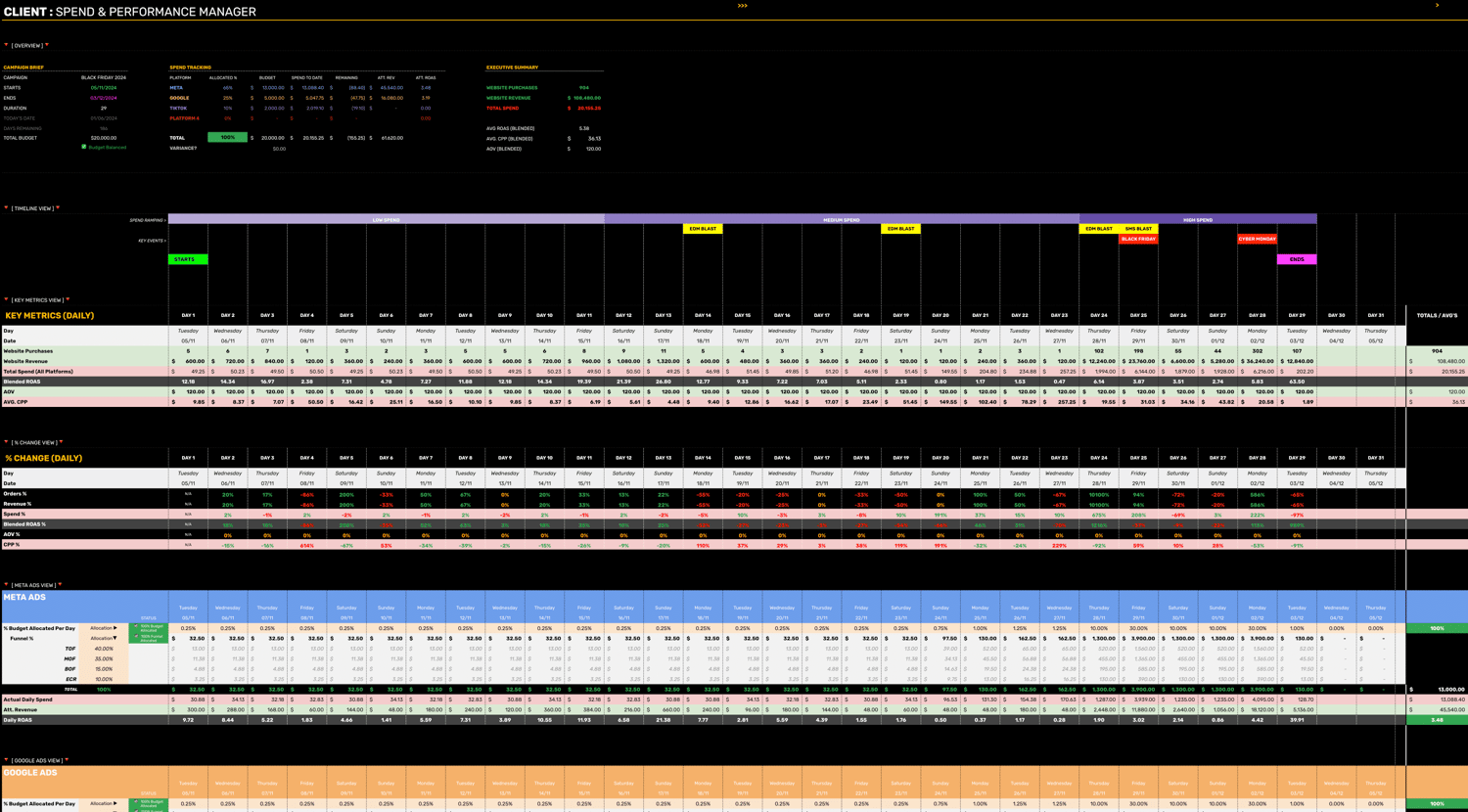Edit the ECR 10.00% funnel allocation cell
The image size is (1468, 812).
[x=104, y=679]
